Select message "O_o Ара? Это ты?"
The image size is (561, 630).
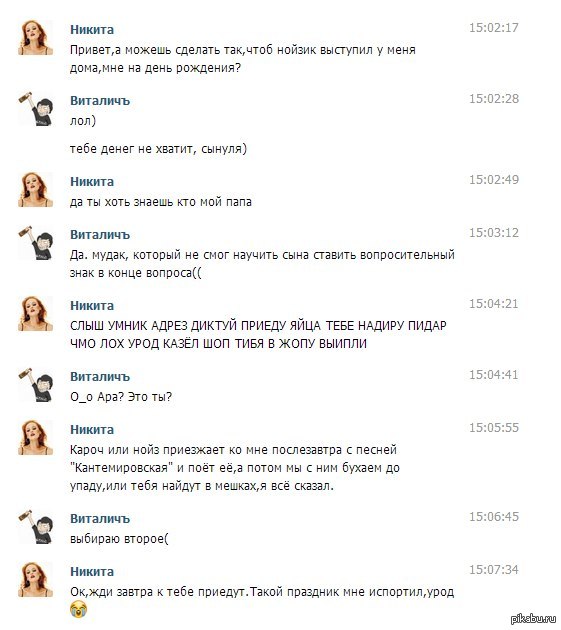[x=121, y=397]
